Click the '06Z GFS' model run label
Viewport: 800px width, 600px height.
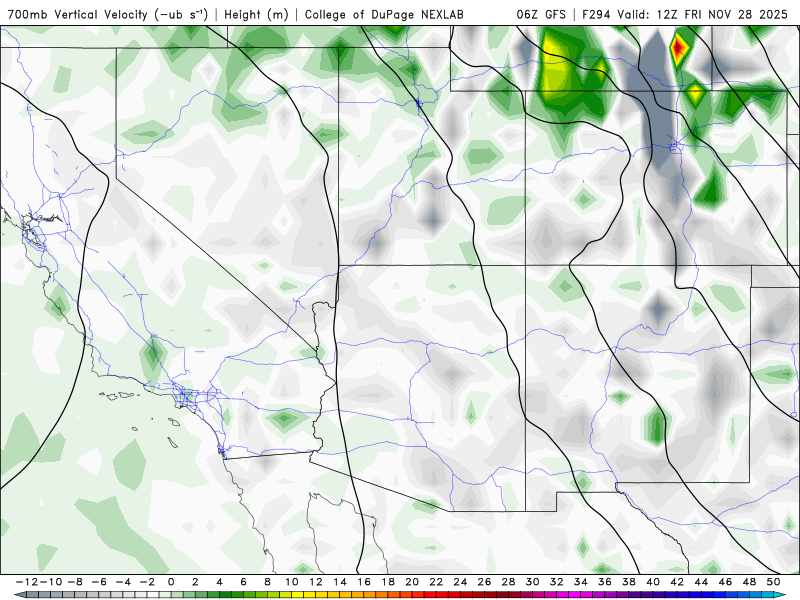[x=541, y=14]
